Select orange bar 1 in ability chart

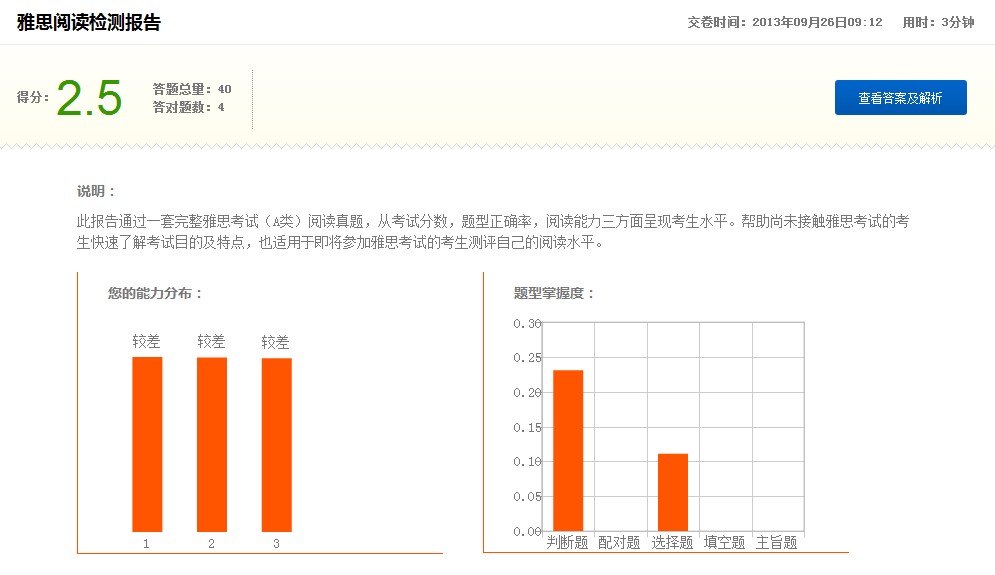pyautogui.click(x=147, y=444)
